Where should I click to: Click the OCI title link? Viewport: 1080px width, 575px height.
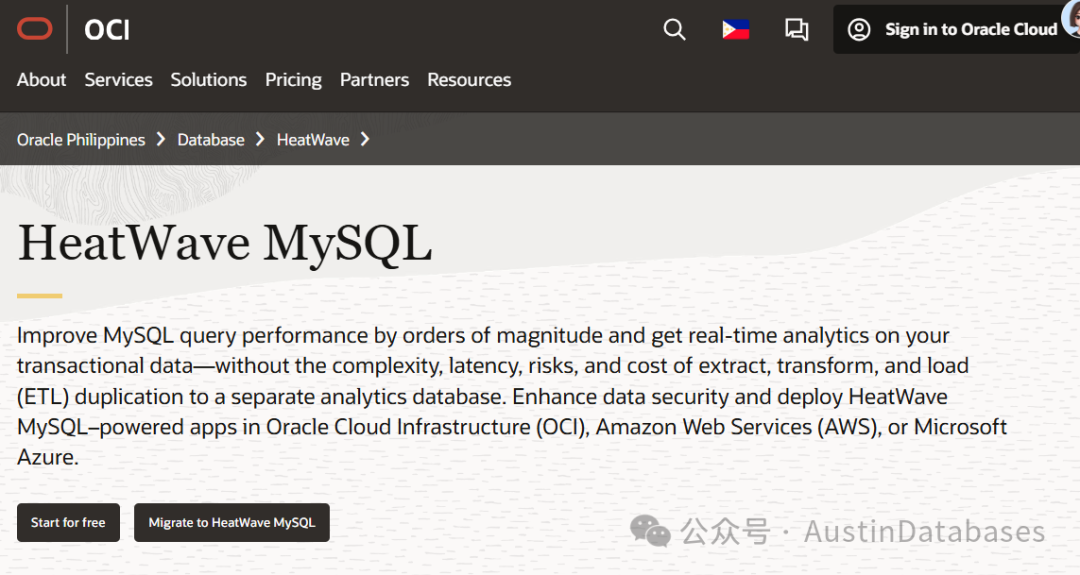click(x=107, y=30)
